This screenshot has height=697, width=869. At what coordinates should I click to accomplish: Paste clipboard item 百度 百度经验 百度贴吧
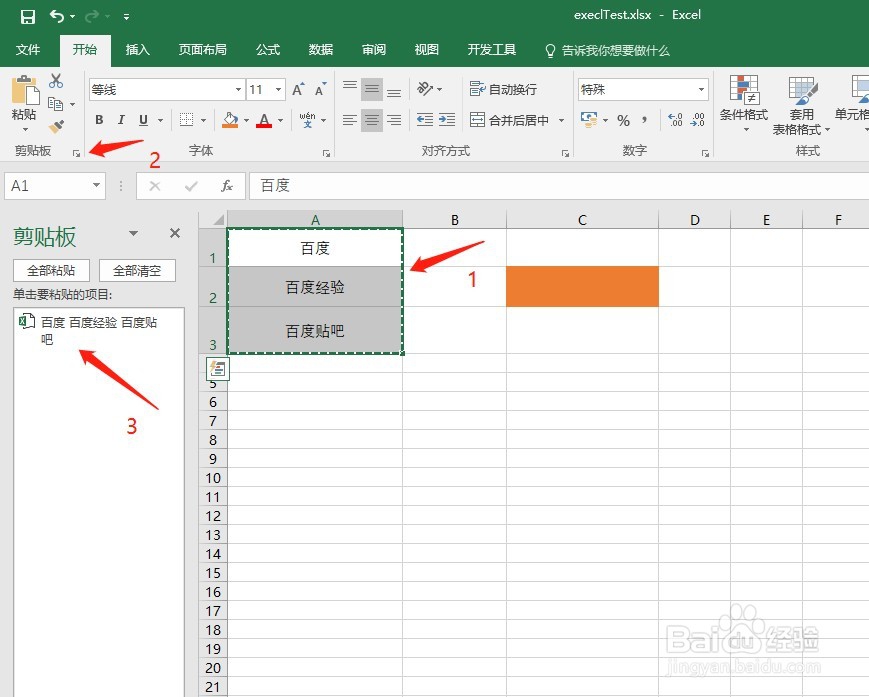(99, 330)
